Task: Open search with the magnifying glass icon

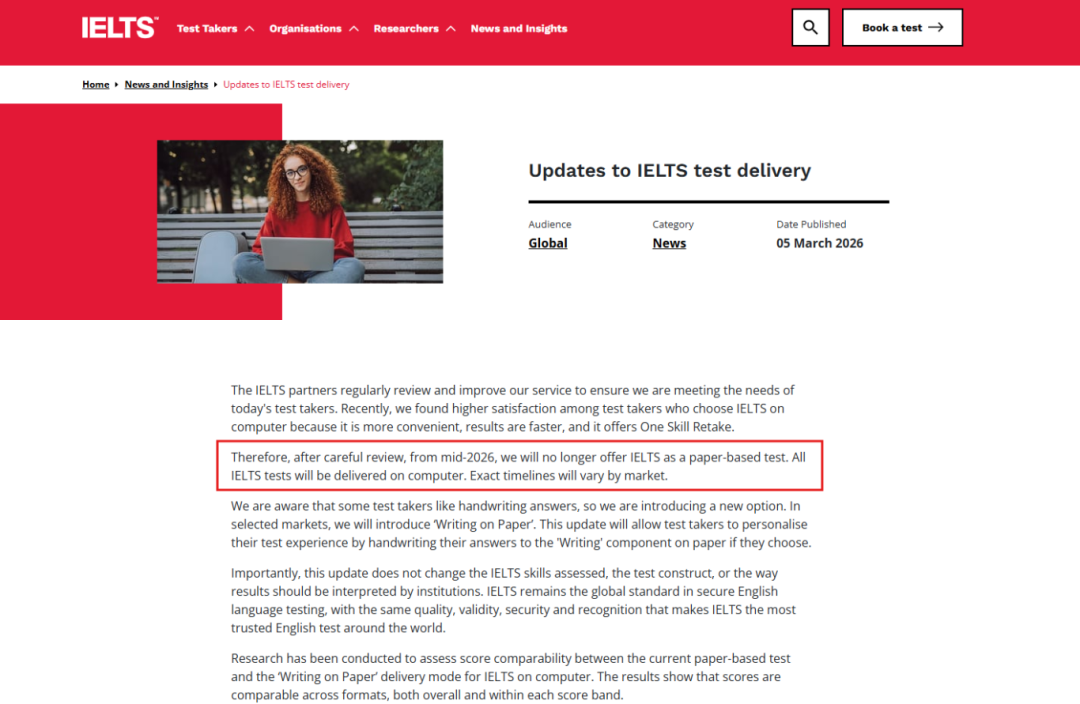Action: (810, 28)
